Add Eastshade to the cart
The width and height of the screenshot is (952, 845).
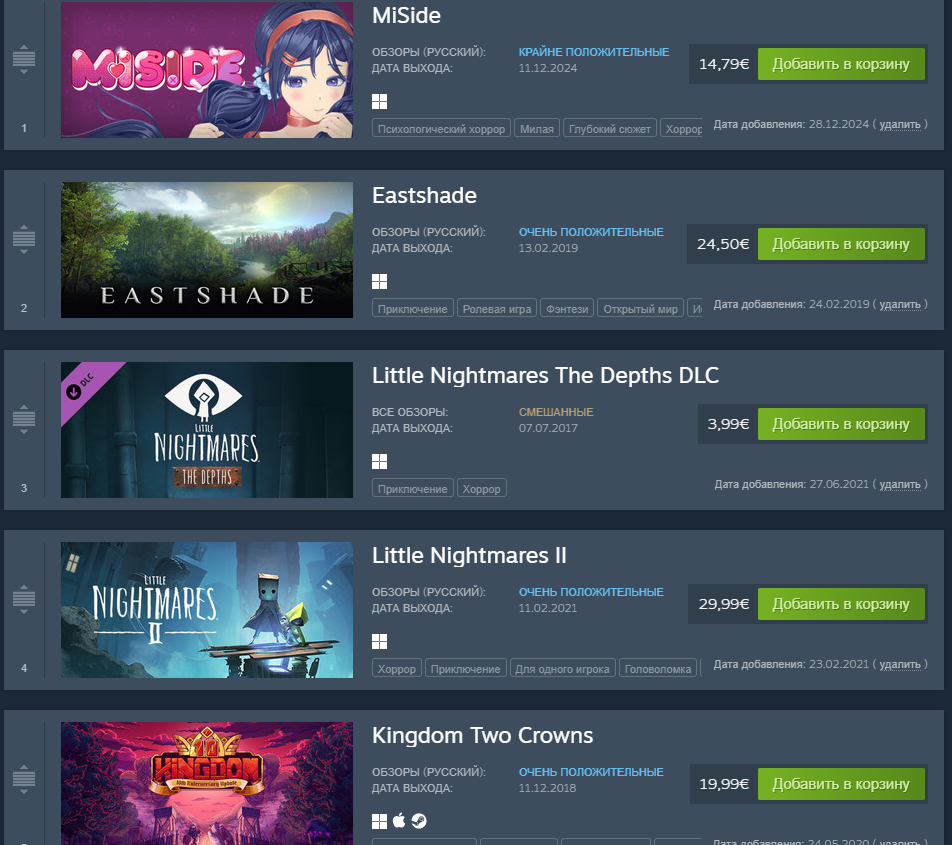click(x=841, y=244)
